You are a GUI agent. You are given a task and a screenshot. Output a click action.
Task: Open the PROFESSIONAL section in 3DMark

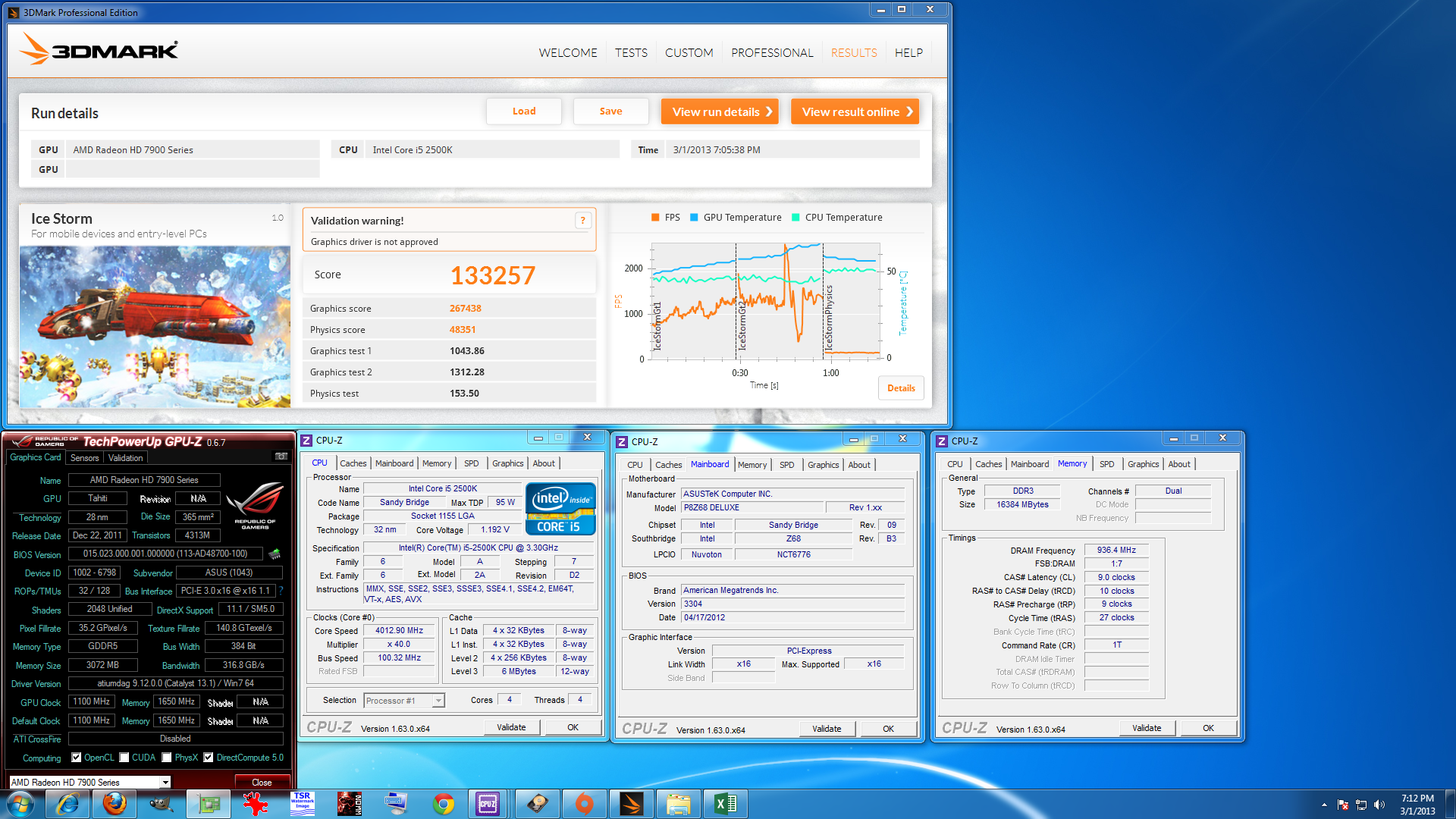(772, 52)
